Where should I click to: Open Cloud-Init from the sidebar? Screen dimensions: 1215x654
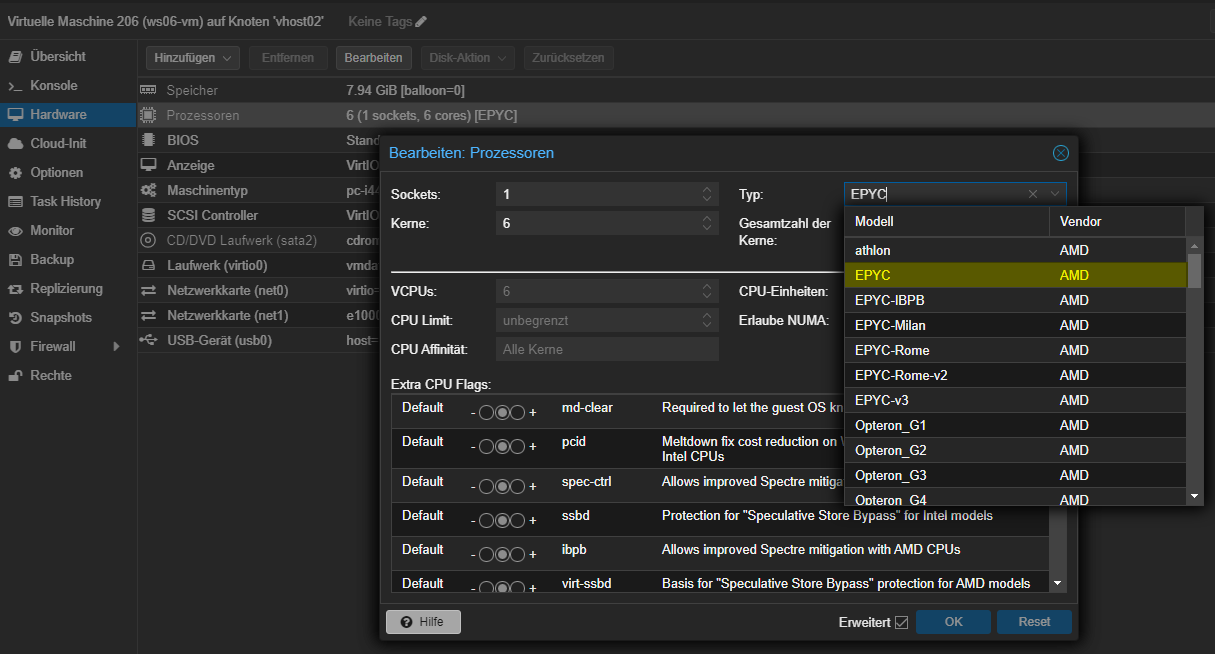(x=58, y=143)
